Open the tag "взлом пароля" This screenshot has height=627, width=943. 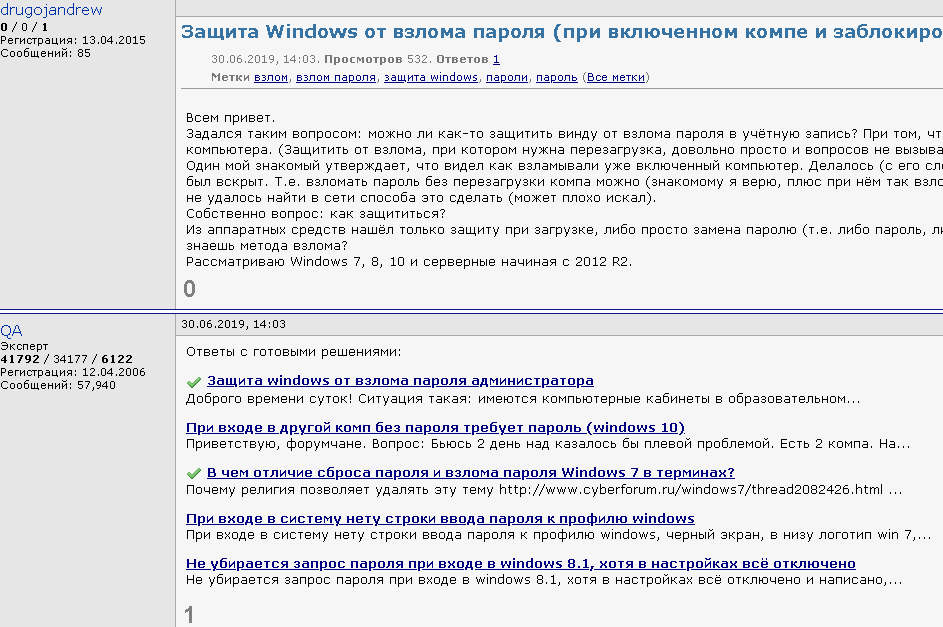click(x=336, y=78)
